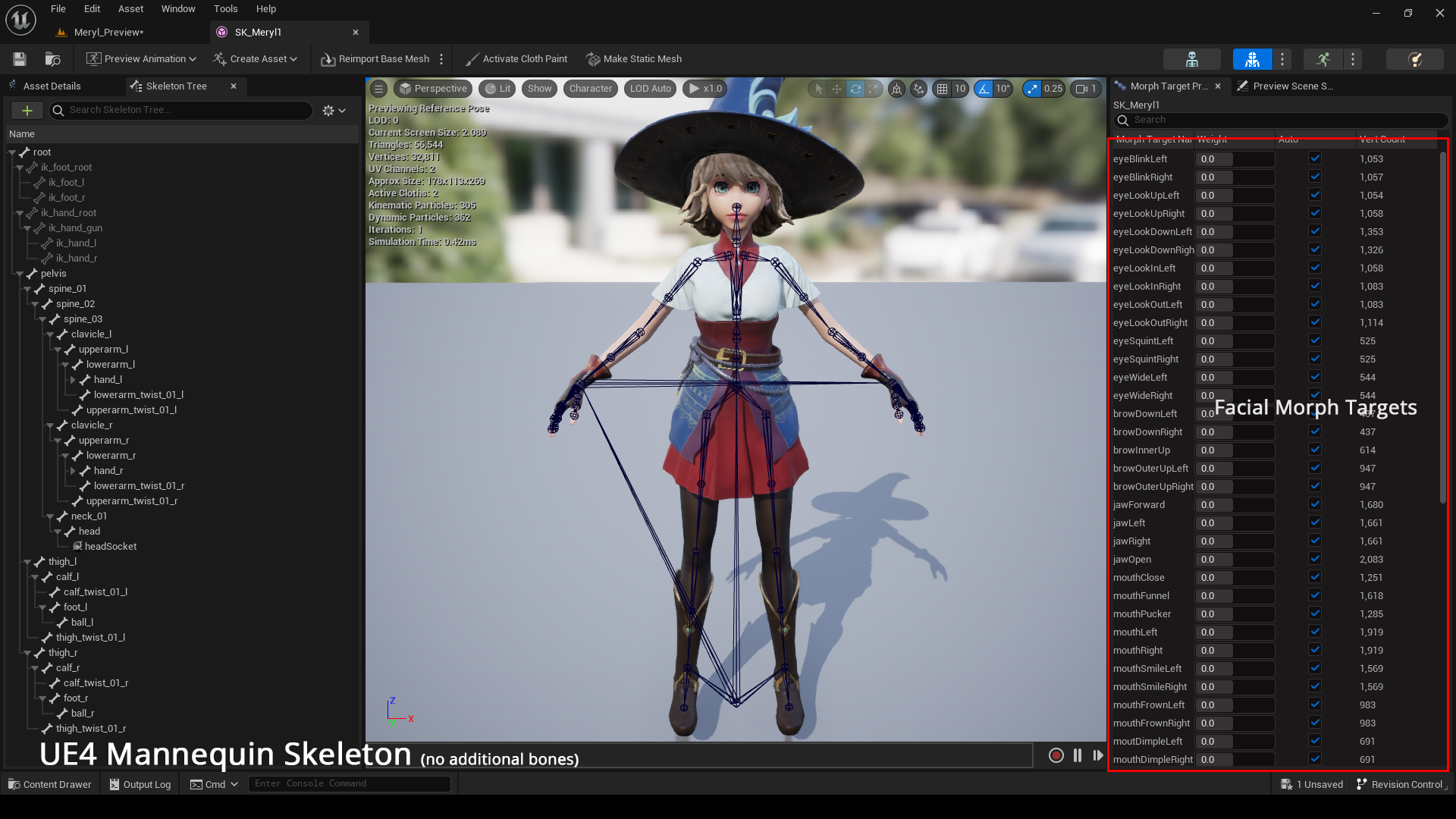The height and width of the screenshot is (819, 1456).
Task: Click Reimport Base Mesh button
Action: click(376, 59)
